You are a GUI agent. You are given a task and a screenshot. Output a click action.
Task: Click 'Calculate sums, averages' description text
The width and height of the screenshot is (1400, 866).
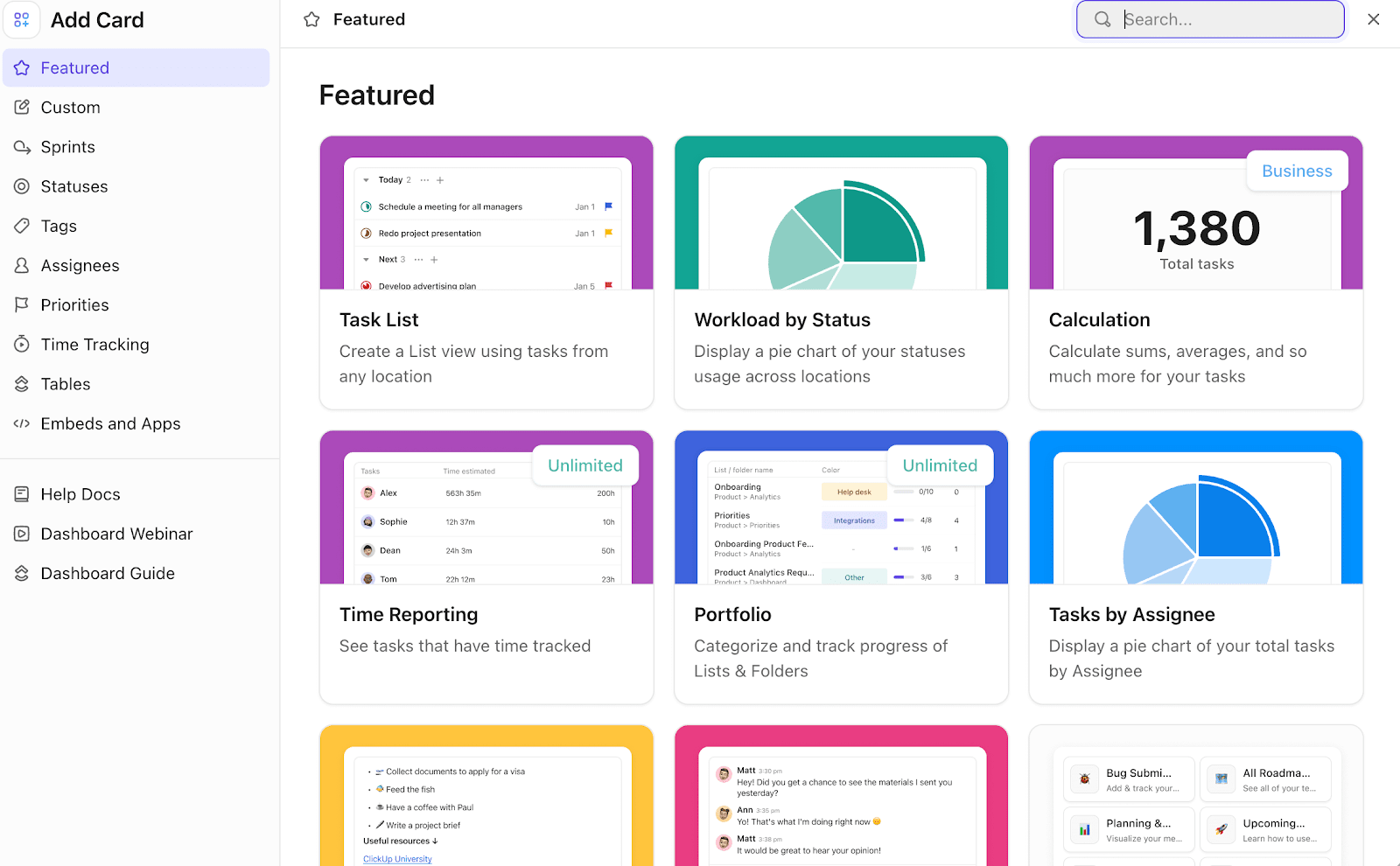click(x=1178, y=364)
